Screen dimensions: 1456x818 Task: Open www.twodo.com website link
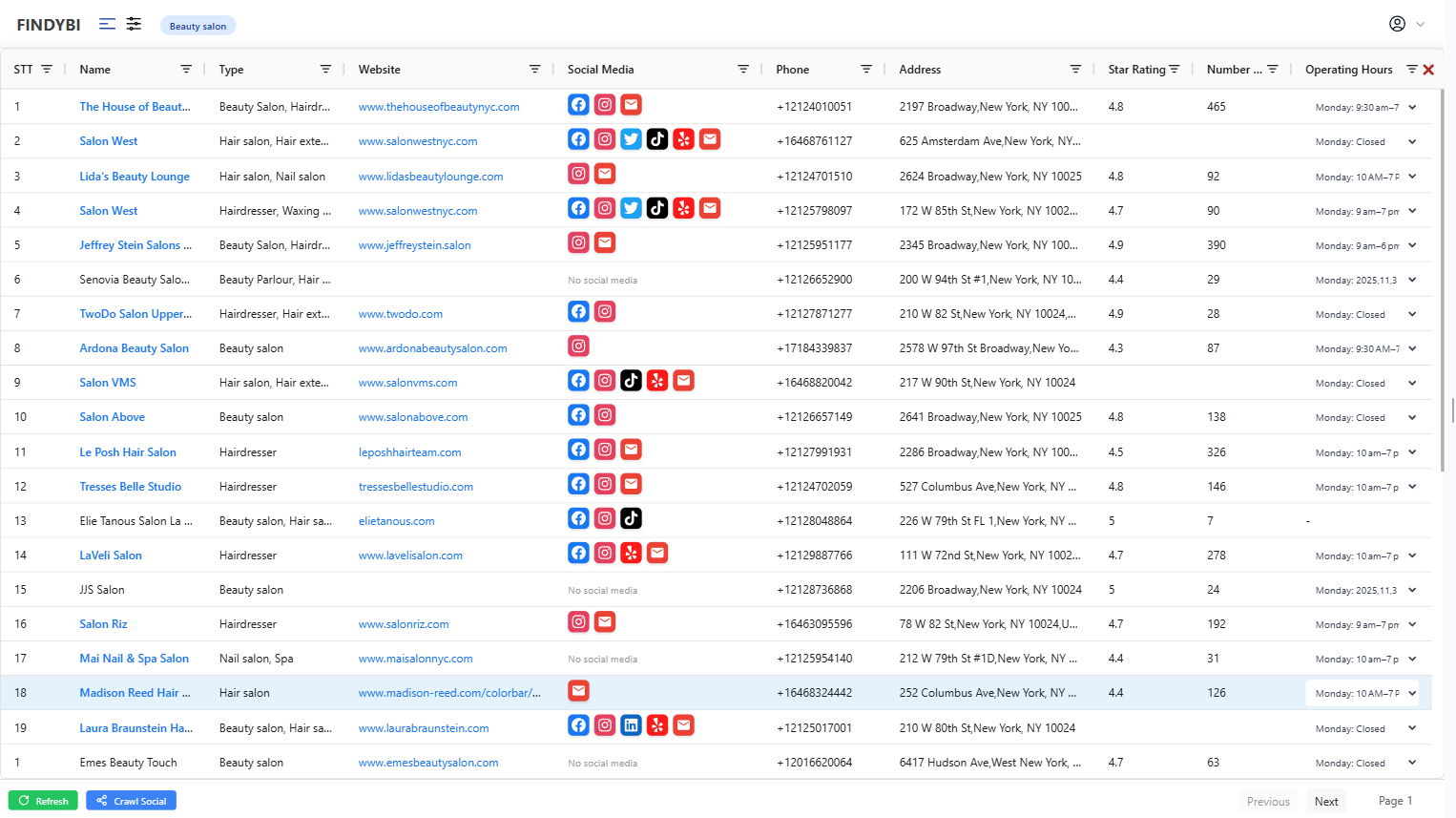(401, 314)
